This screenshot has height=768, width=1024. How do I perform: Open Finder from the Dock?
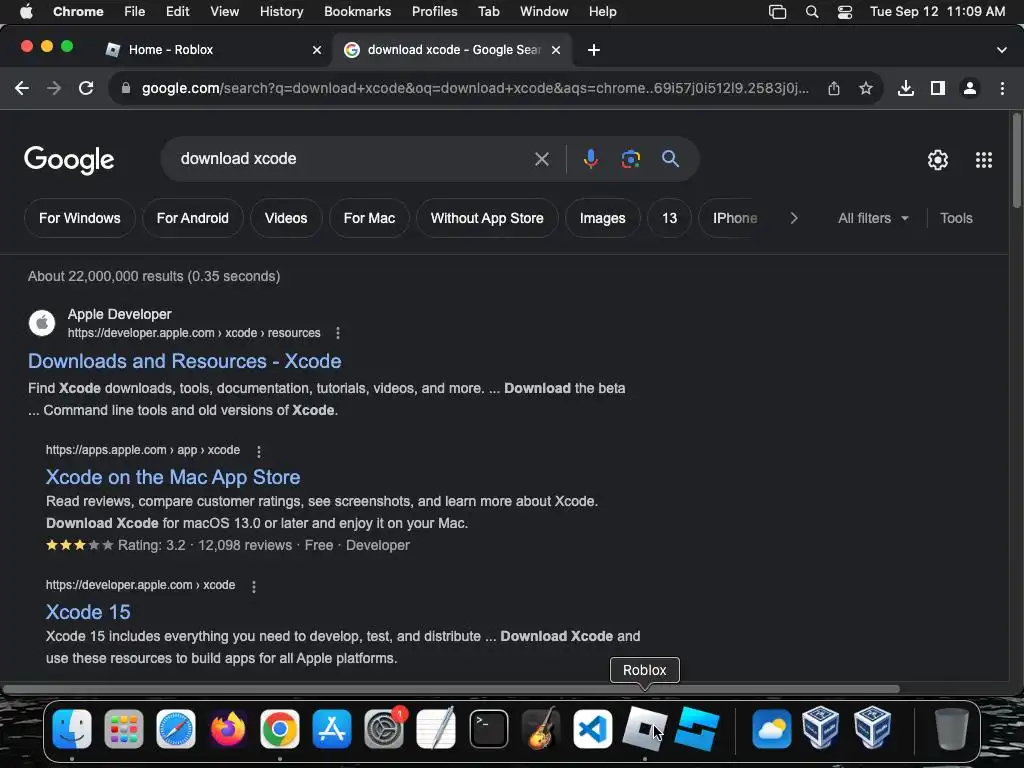tap(72, 729)
